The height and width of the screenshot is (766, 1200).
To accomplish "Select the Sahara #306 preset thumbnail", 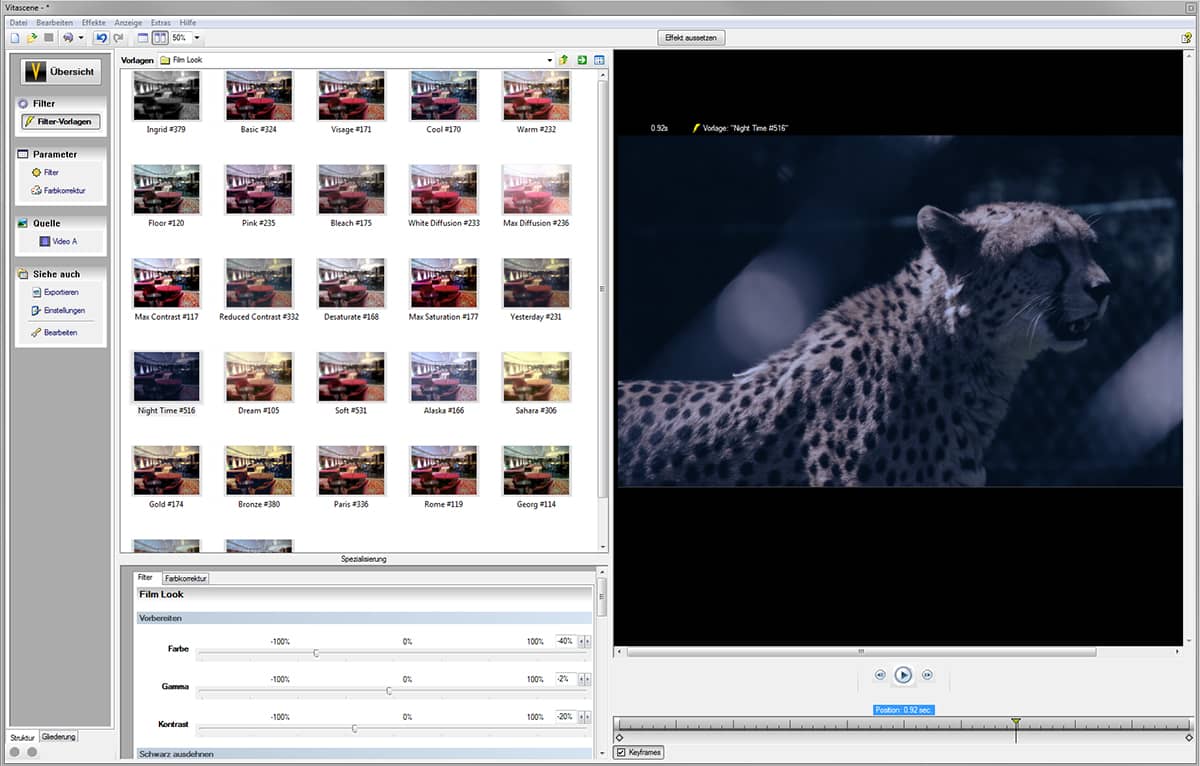I will pos(536,376).
